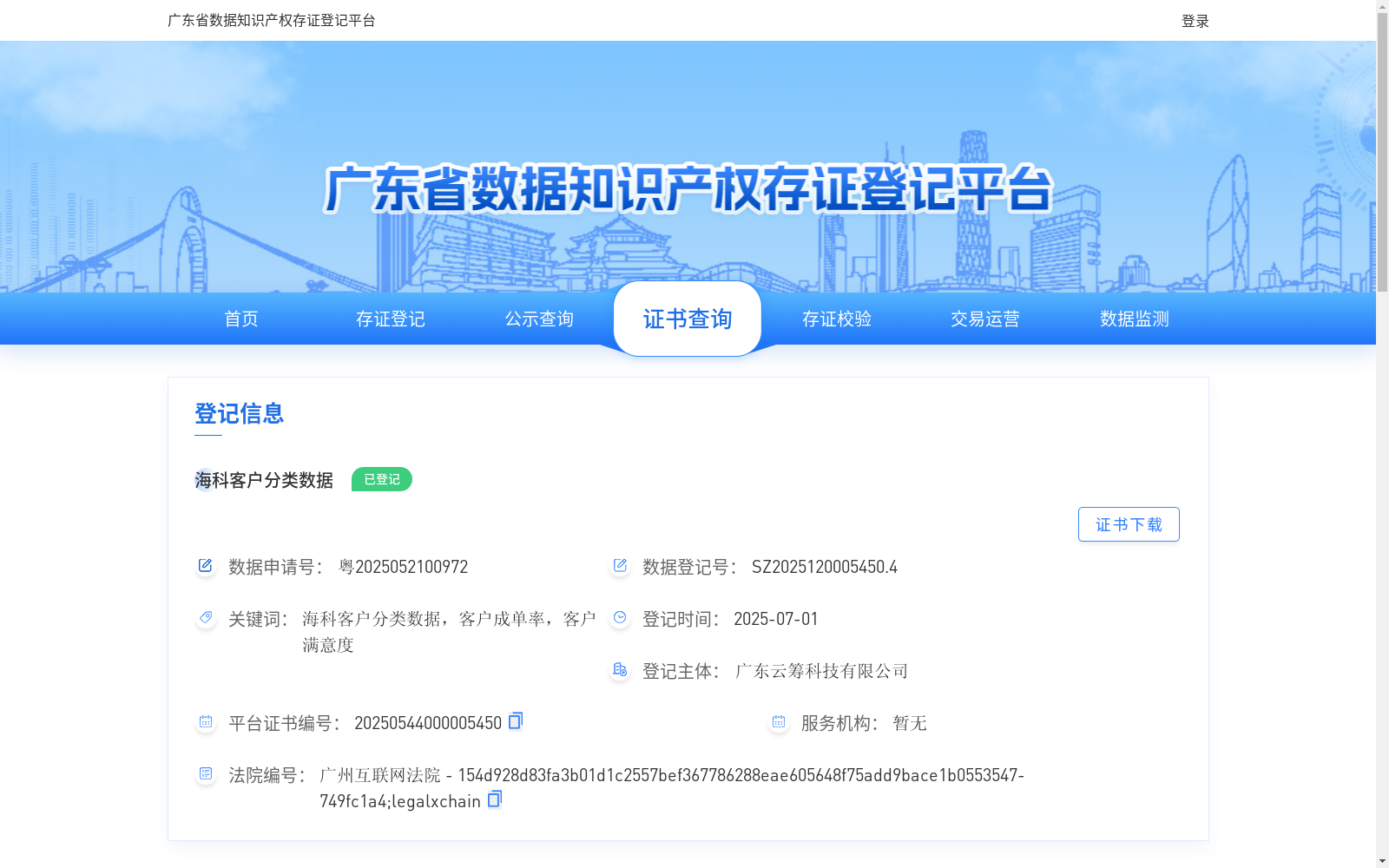Click the data application number edit icon
This screenshot has height=868, width=1389.
(206, 566)
